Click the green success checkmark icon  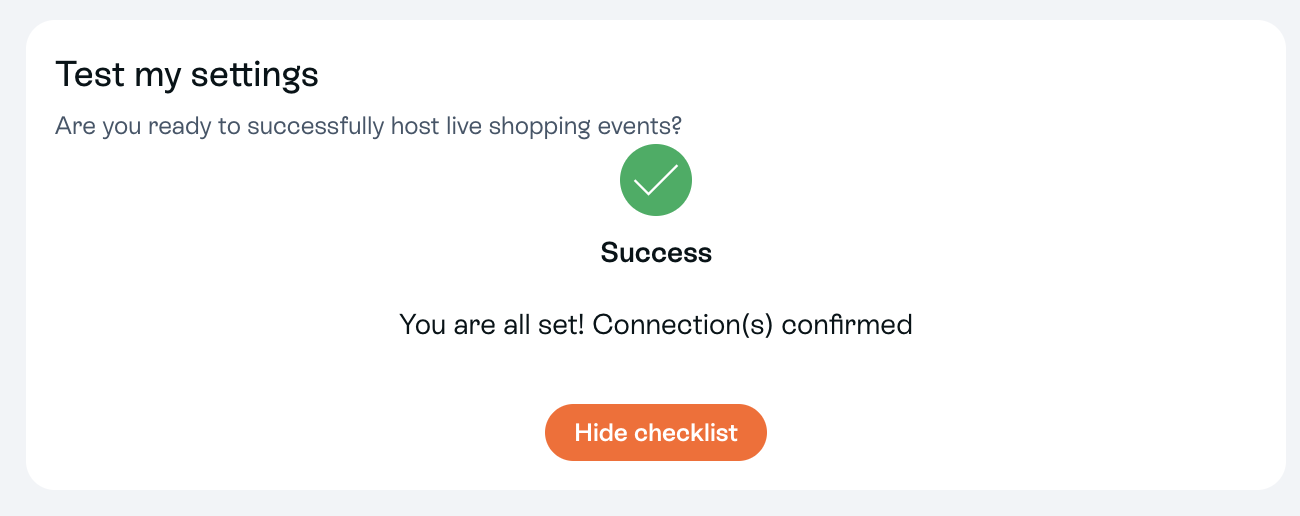(656, 180)
